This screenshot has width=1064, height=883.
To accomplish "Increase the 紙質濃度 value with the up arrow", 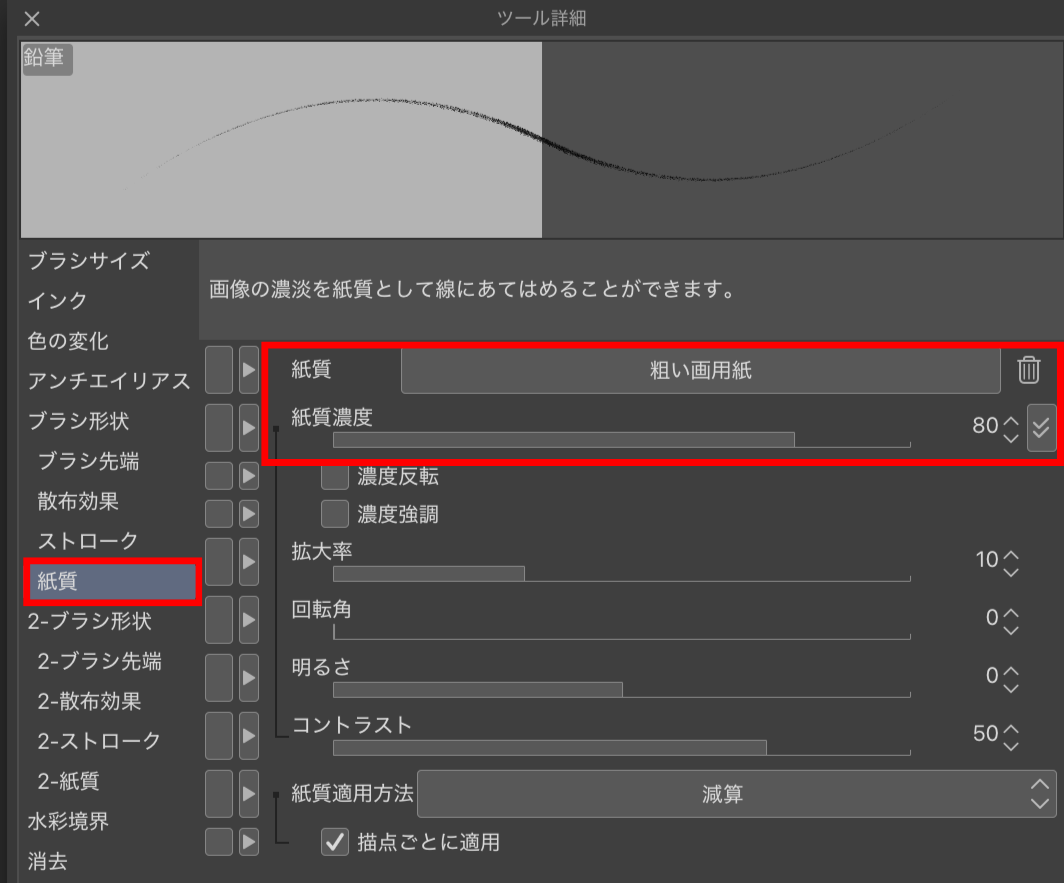I will 1011,420.
